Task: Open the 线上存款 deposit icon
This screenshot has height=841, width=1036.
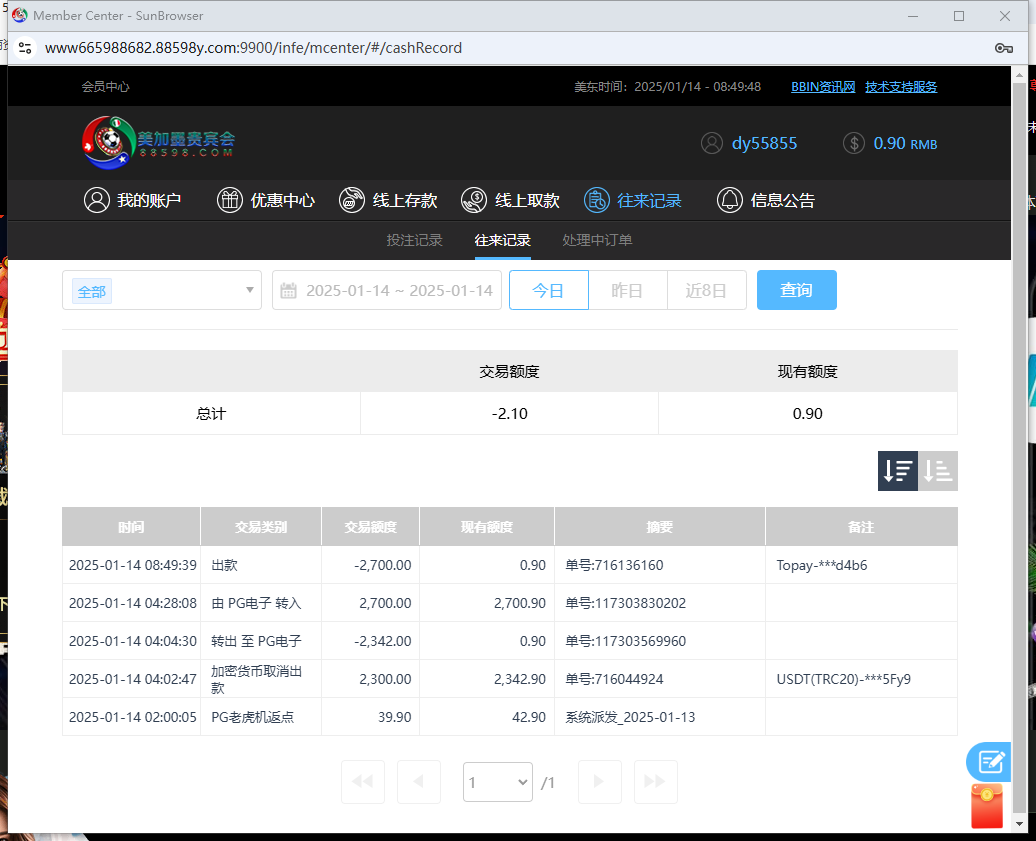Action: point(352,200)
